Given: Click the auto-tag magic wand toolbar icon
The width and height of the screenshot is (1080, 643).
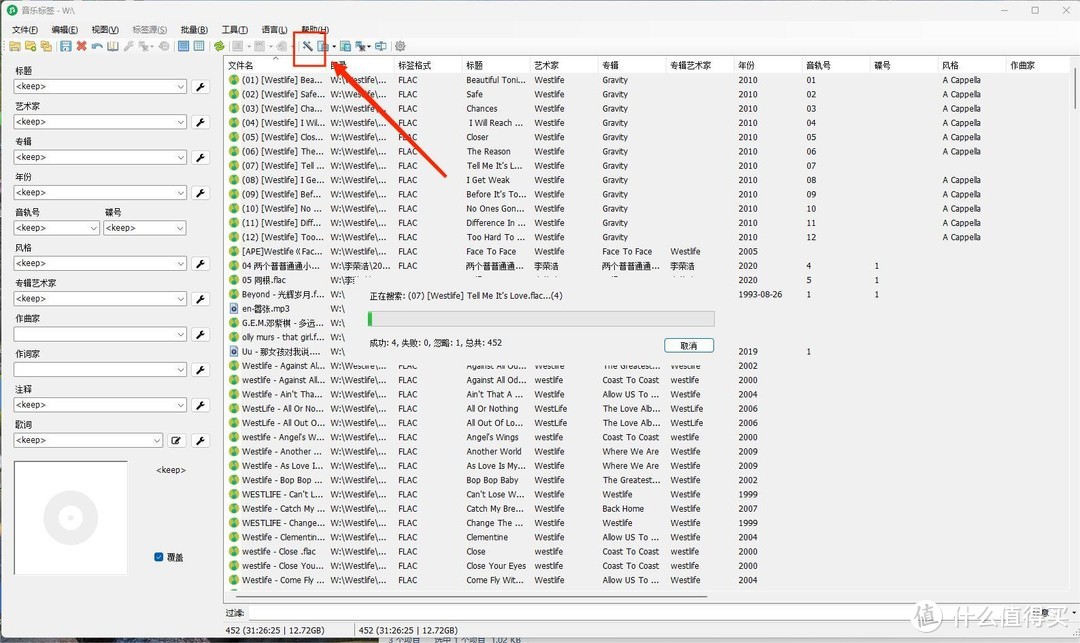Looking at the screenshot, I should pos(307,46).
